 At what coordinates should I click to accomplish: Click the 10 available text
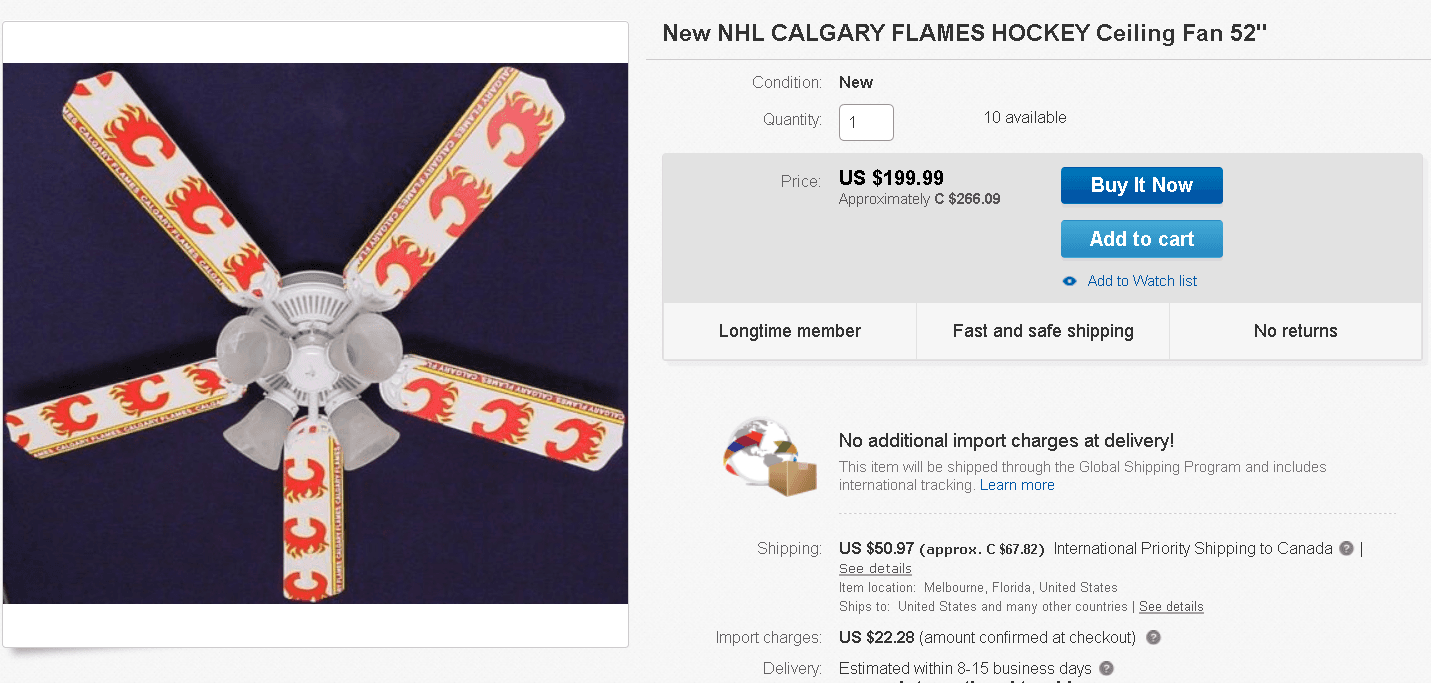pyautogui.click(x=1025, y=118)
